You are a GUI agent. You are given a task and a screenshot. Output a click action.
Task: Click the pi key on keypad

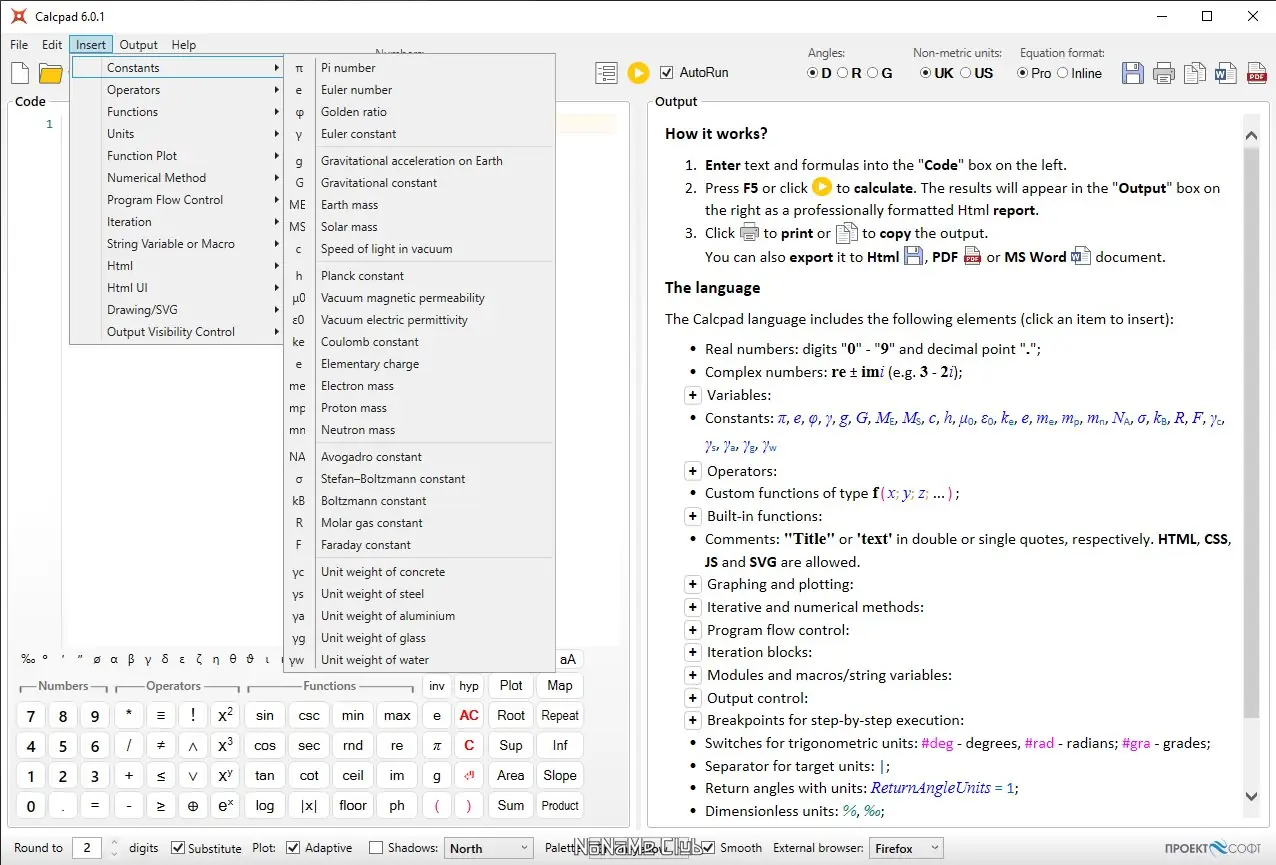pyautogui.click(x=437, y=745)
